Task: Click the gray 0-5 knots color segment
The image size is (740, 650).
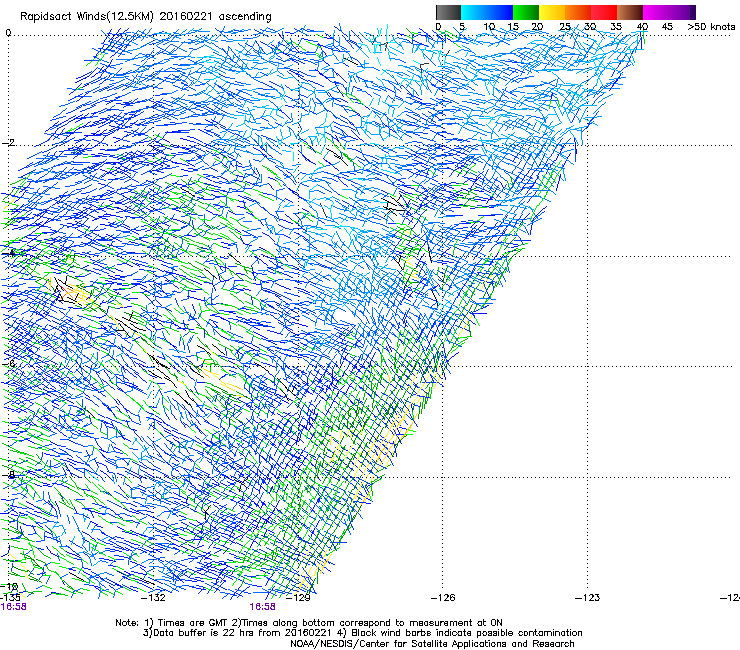Action: 448,12
